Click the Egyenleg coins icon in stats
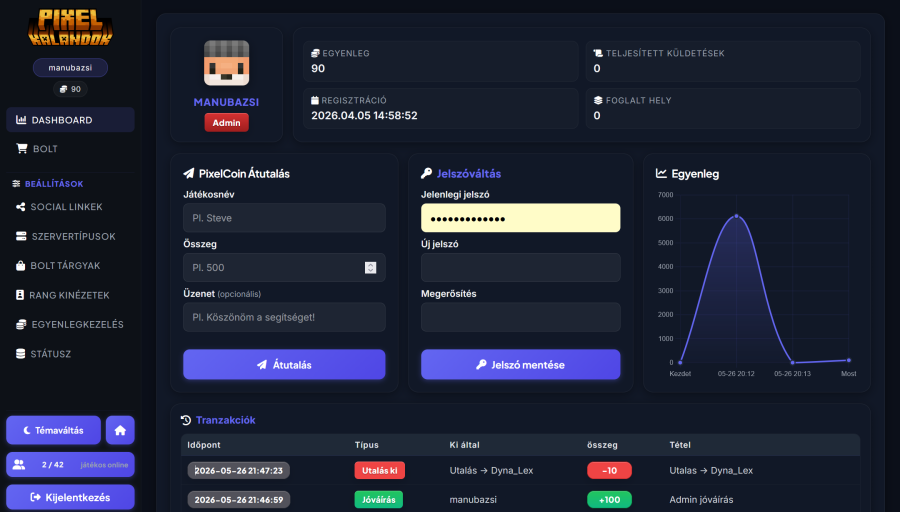The height and width of the screenshot is (512, 900). (315, 53)
